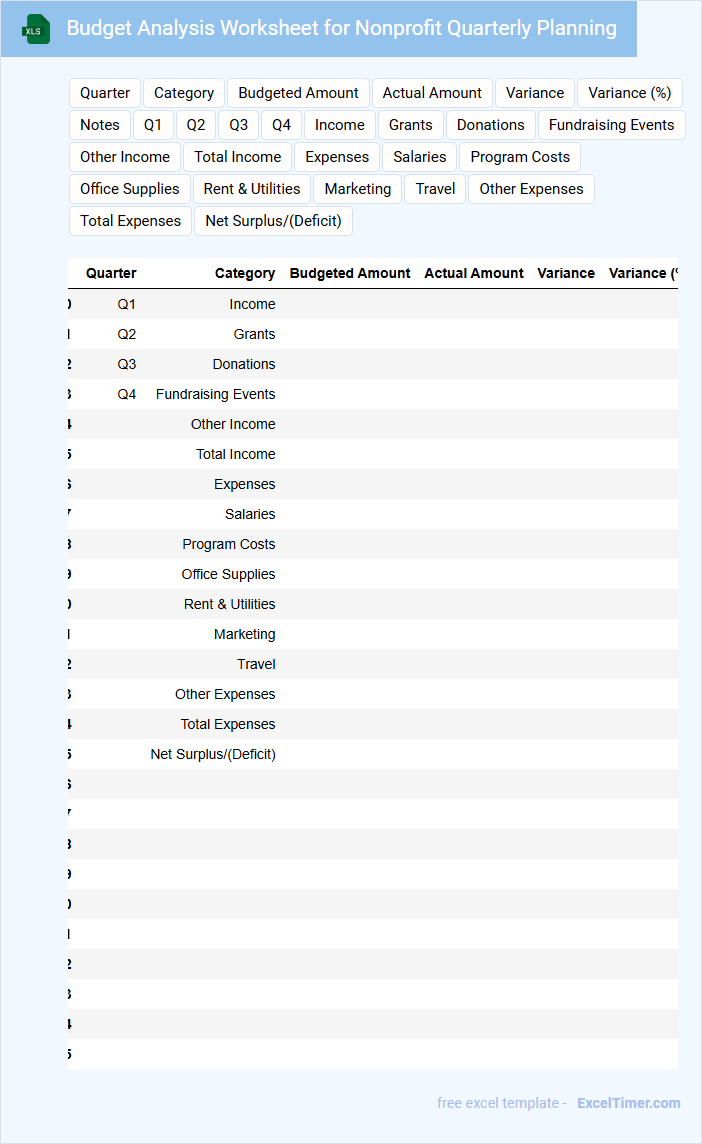This screenshot has width=702, height=1144.
Task: Select the Budgeted Amount tag
Action: 298,93
